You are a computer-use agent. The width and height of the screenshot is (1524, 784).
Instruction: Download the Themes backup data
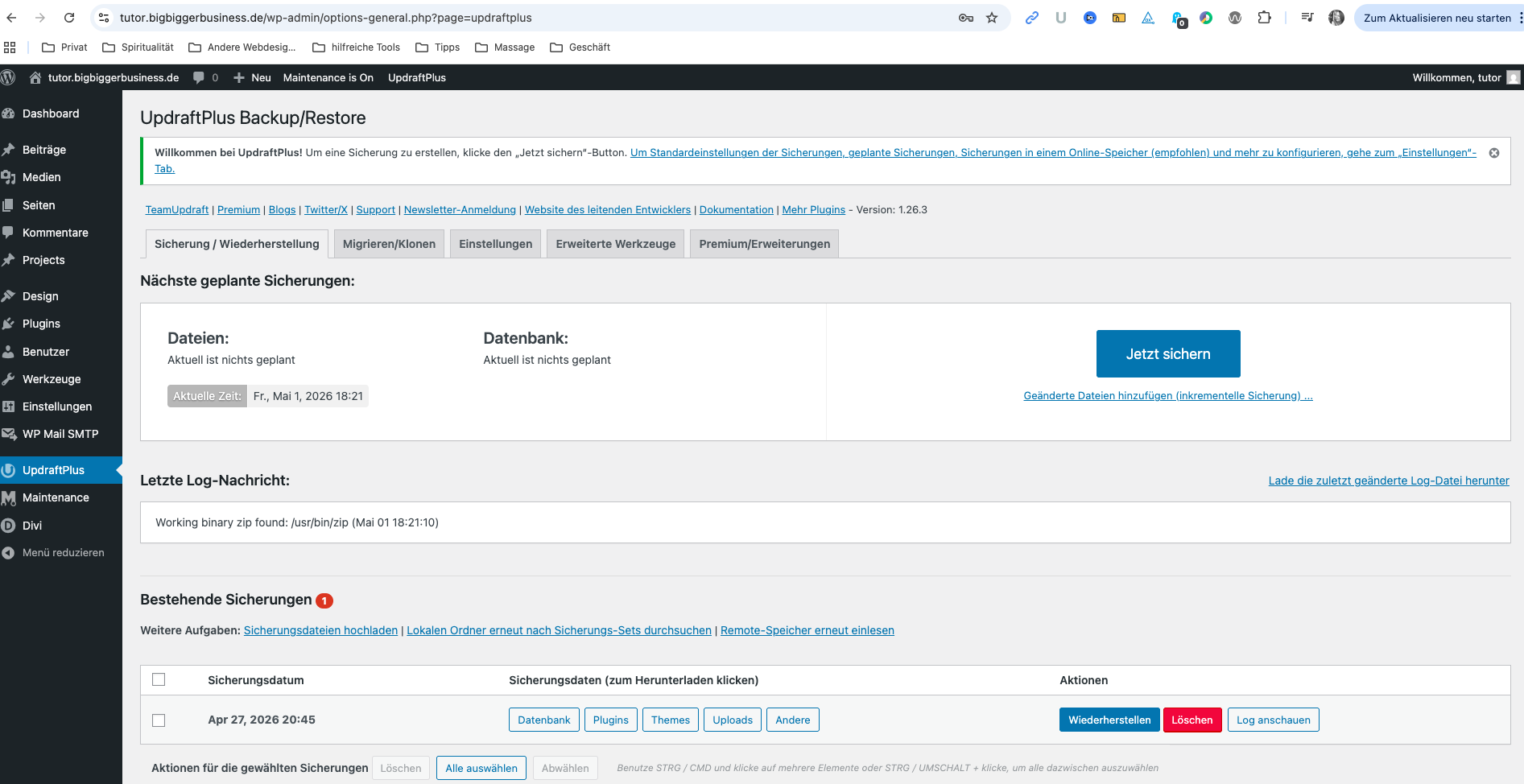click(x=671, y=720)
